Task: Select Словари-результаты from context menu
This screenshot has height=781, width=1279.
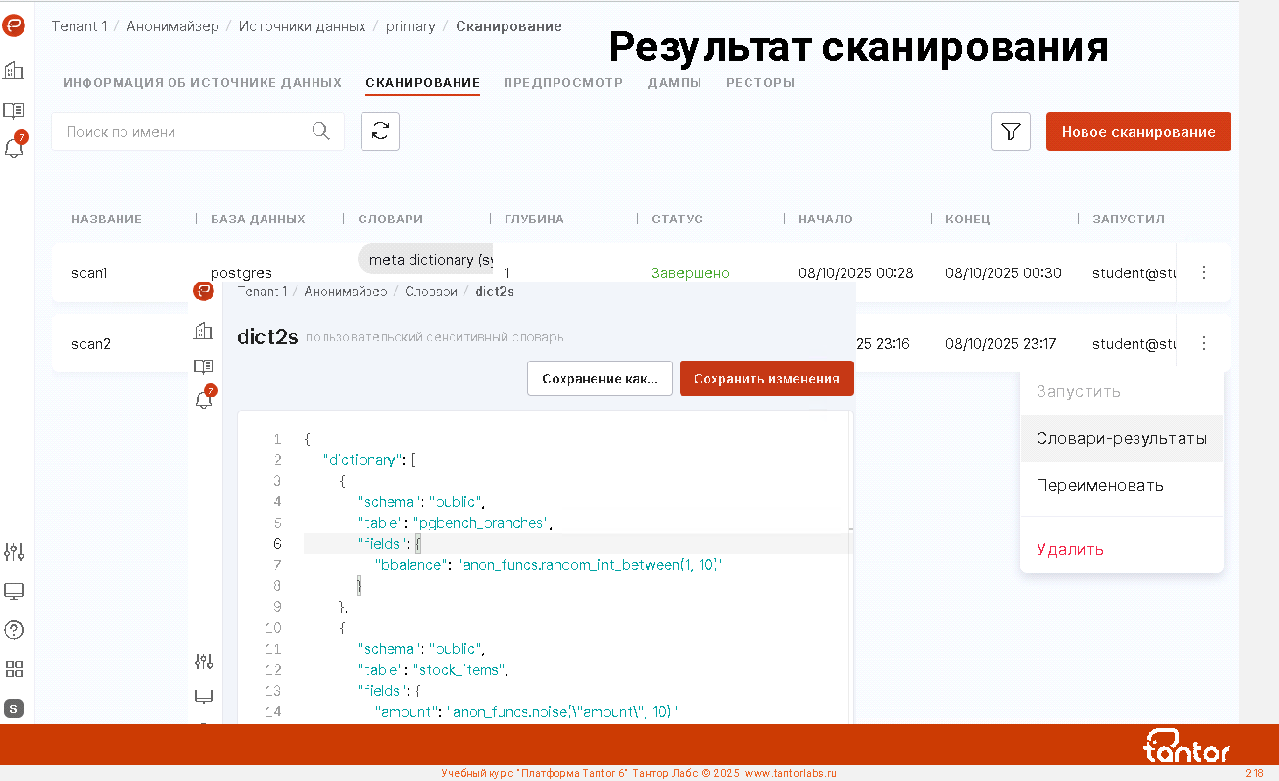Action: click(1121, 438)
